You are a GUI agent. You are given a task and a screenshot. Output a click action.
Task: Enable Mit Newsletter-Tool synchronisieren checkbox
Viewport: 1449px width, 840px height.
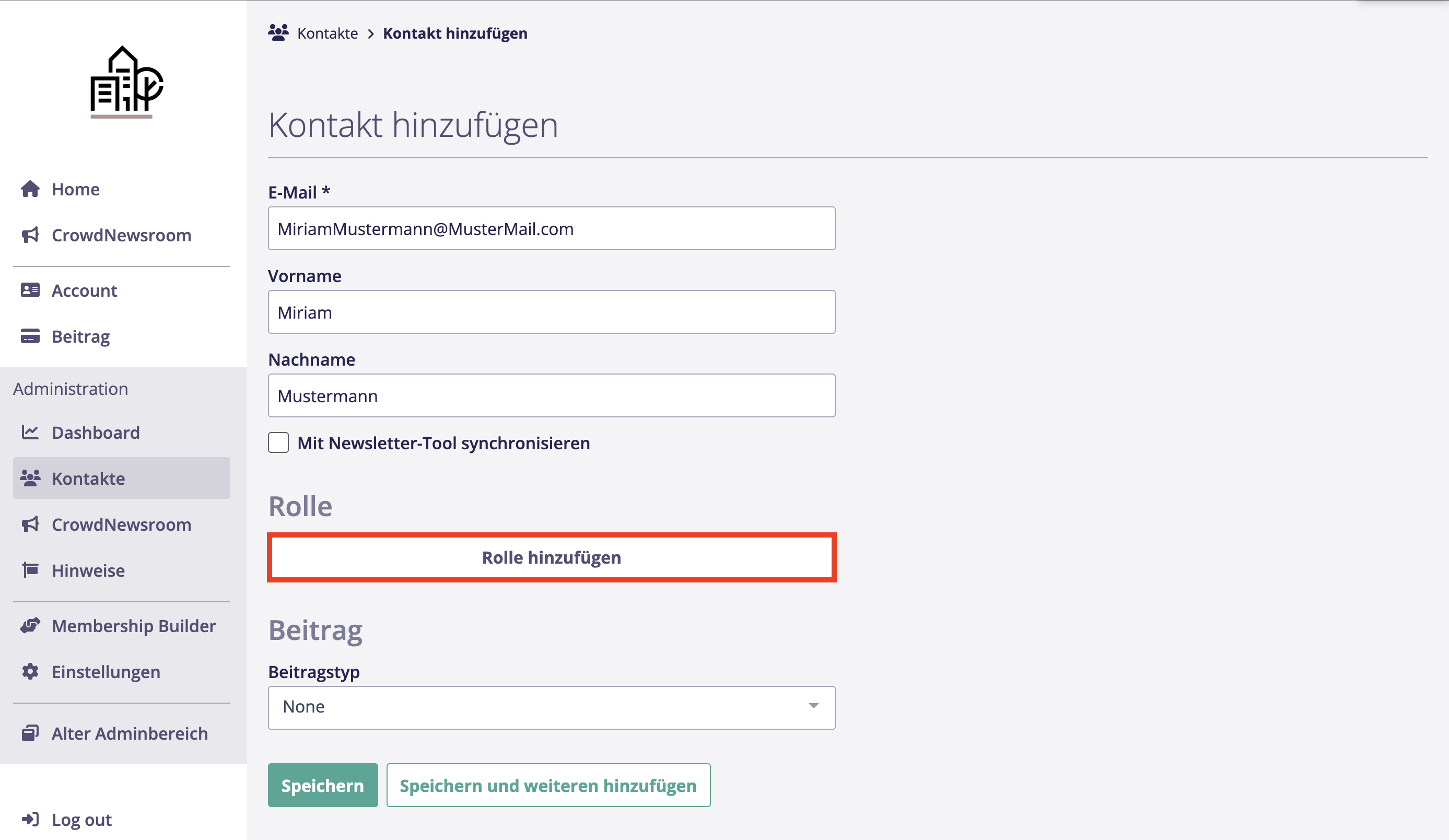(x=278, y=442)
